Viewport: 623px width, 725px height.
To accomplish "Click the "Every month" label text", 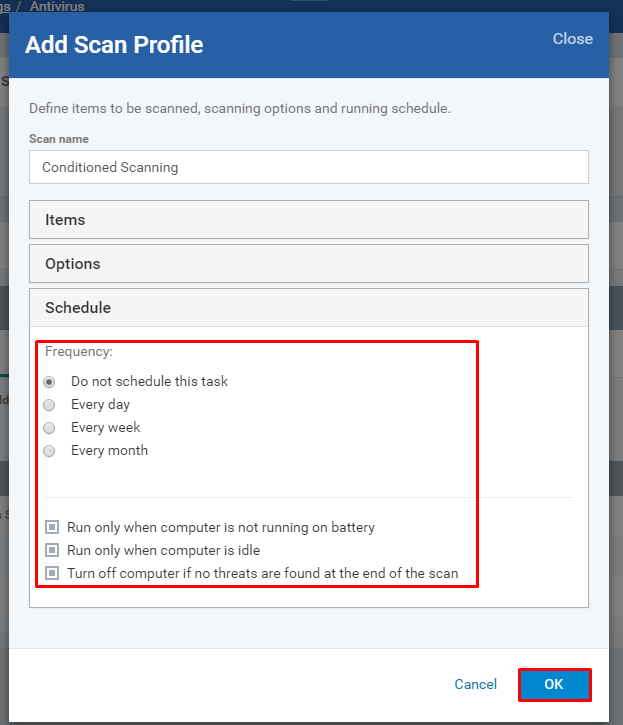I will click(x=109, y=450).
